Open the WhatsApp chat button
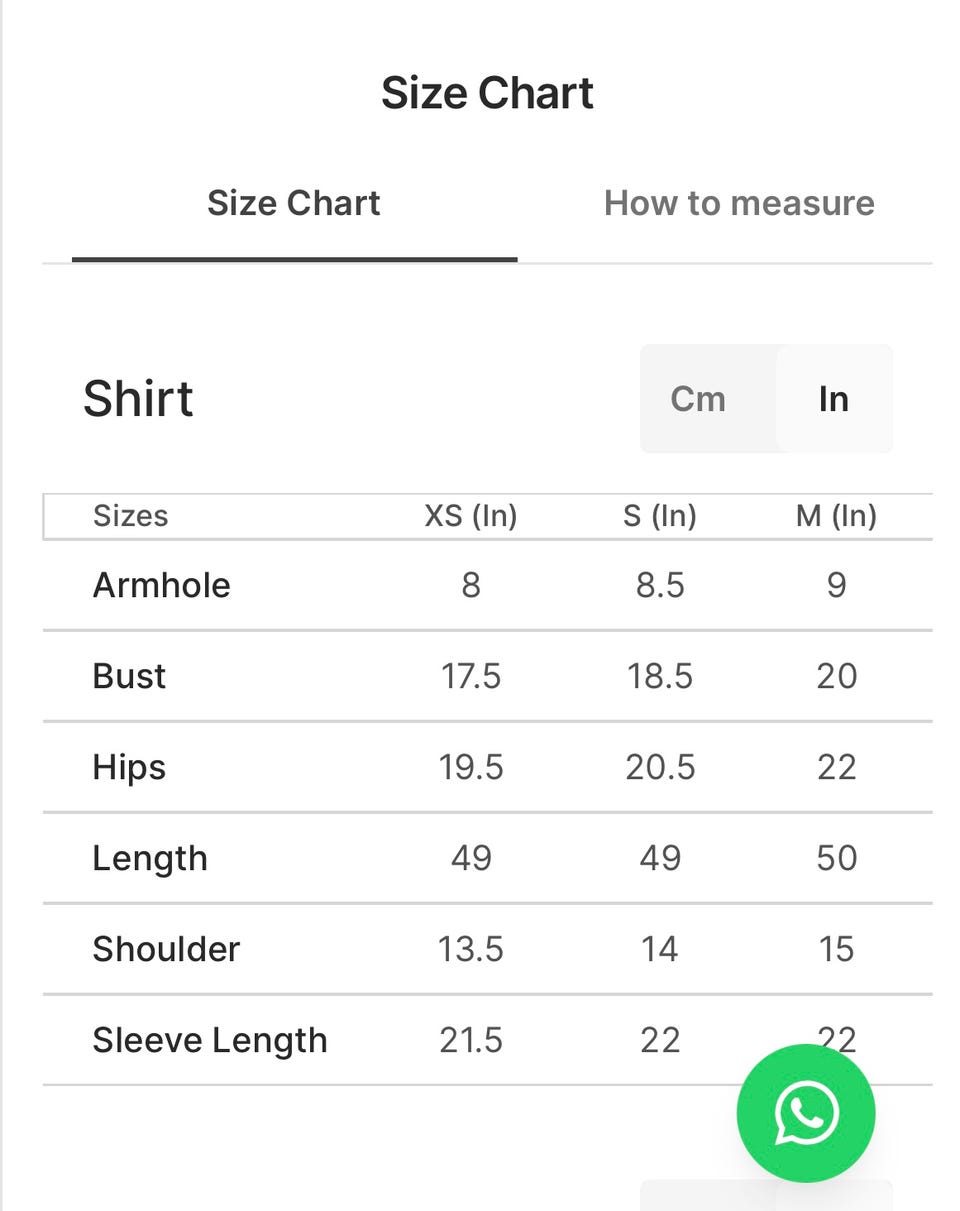Screen dimensions: 960x1211 click(805, 1113)
